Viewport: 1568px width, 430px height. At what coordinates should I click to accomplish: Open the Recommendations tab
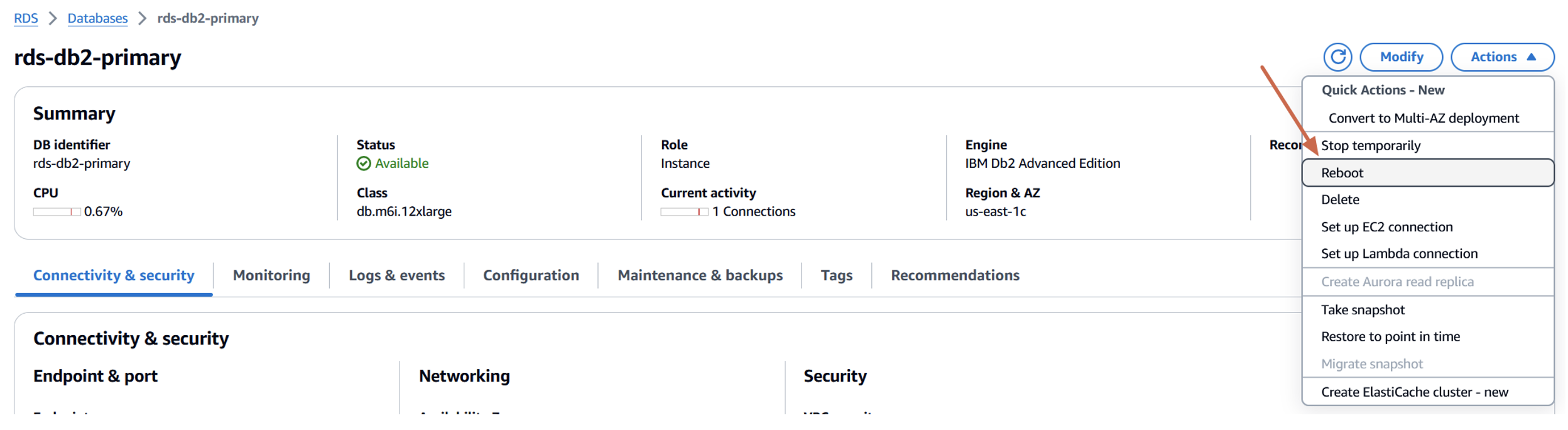click(x=955, y=275)
